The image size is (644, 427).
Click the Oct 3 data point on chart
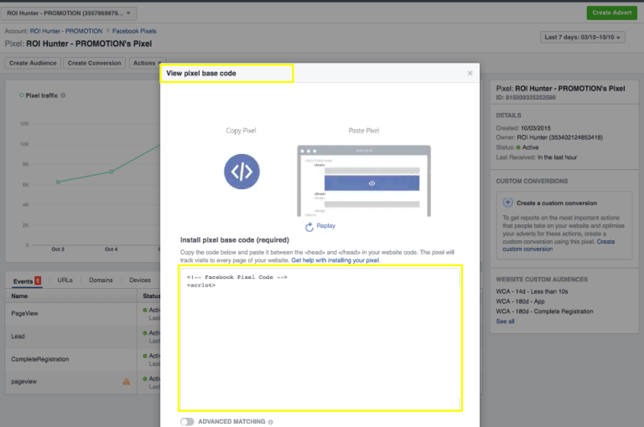[x=58, y=182]
